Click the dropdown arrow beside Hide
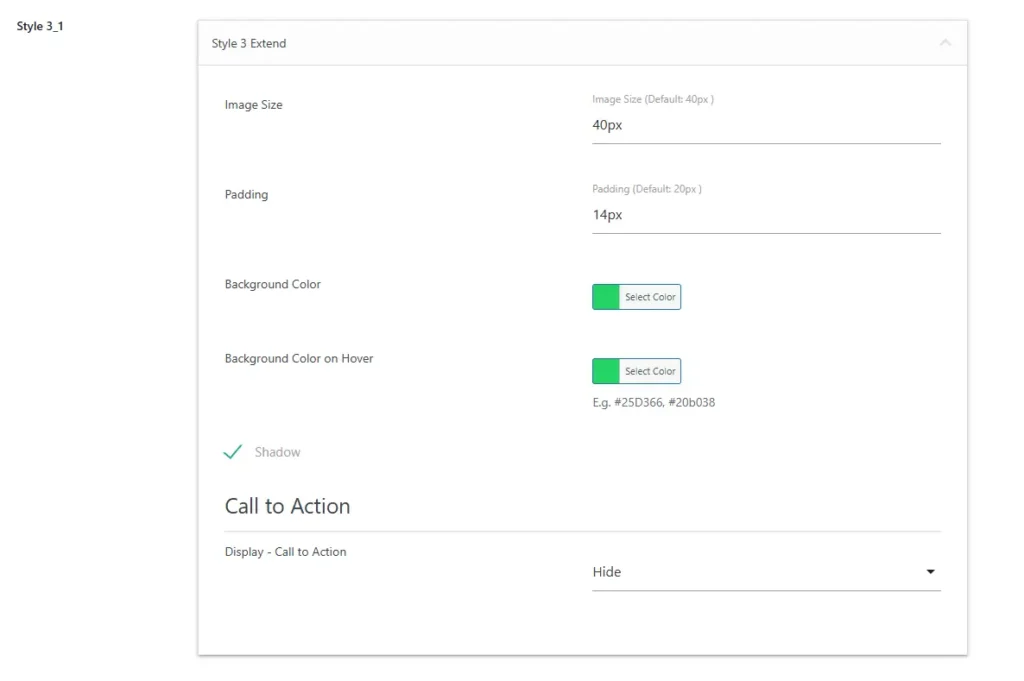1024x681 pixels. point(930,572)
